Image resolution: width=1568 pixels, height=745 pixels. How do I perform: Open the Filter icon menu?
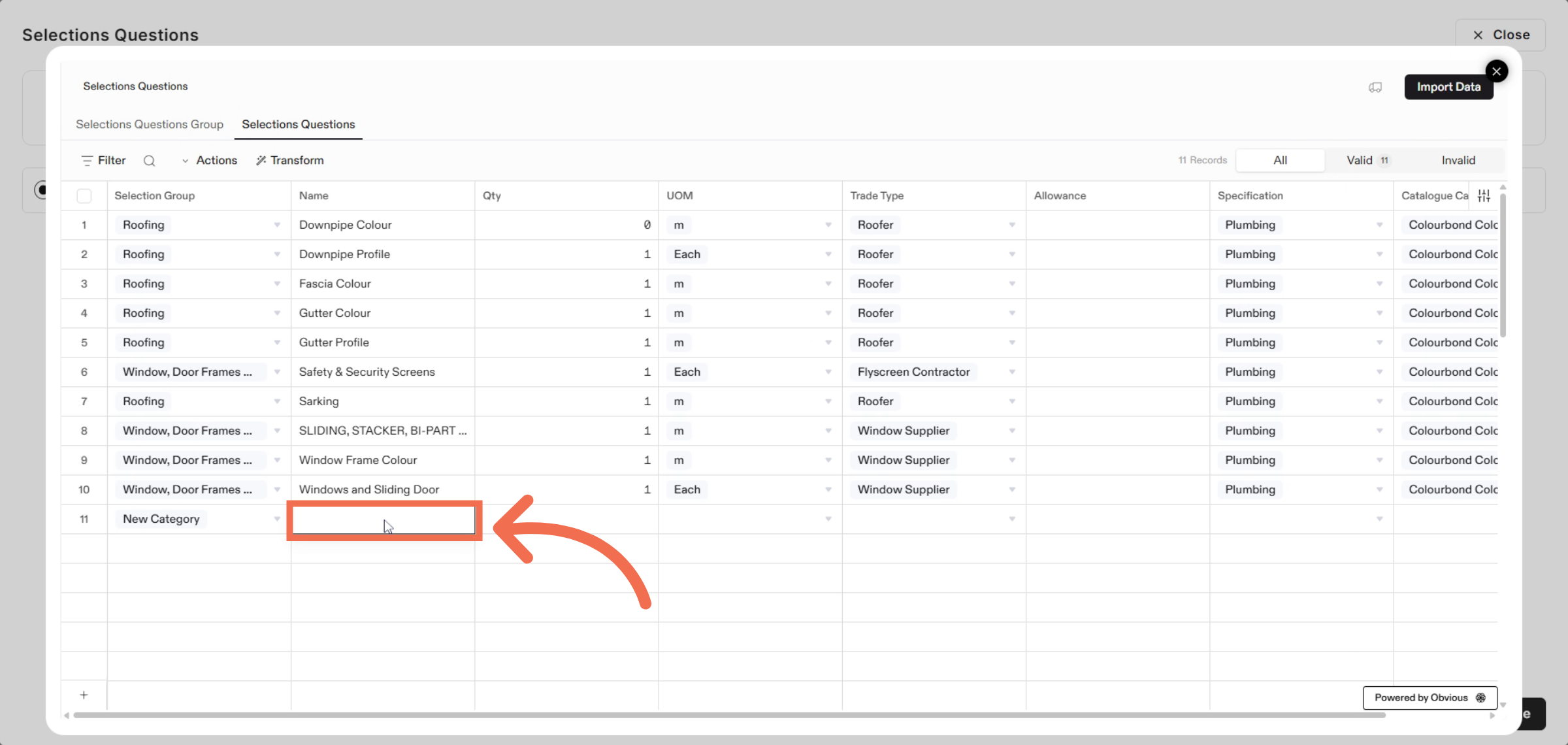87,161
